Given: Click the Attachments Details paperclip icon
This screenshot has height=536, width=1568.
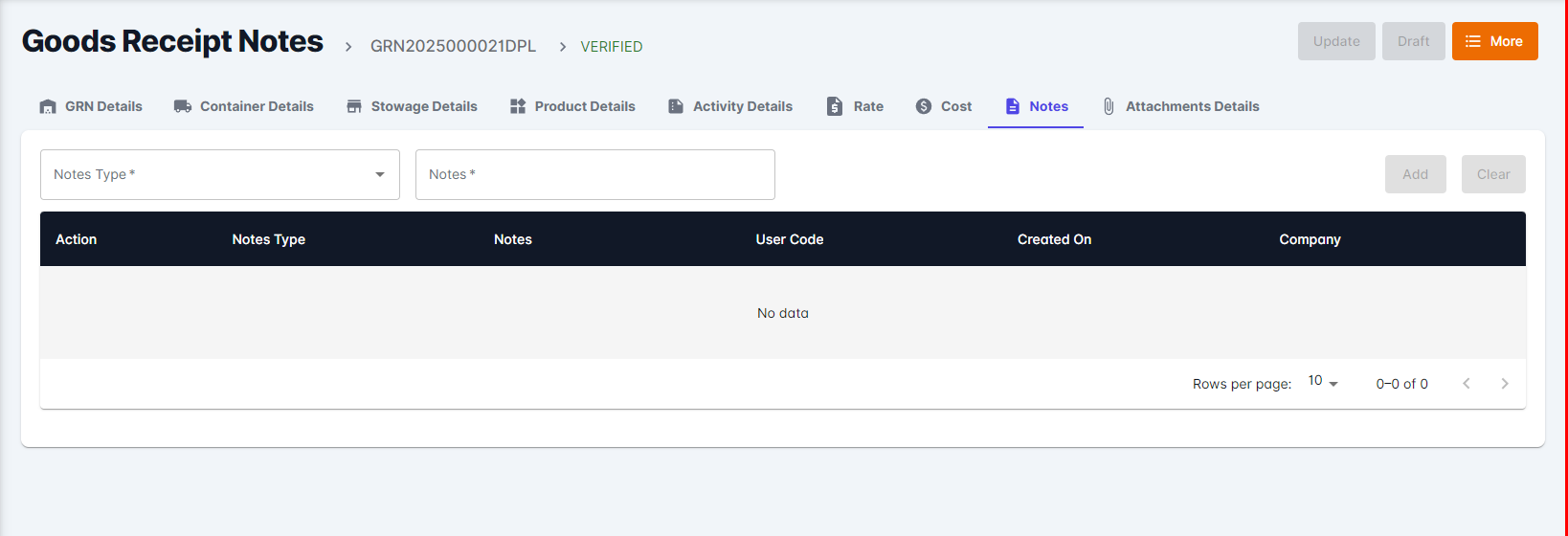Looking at the screenshot, I should [x=1109, y=106].
